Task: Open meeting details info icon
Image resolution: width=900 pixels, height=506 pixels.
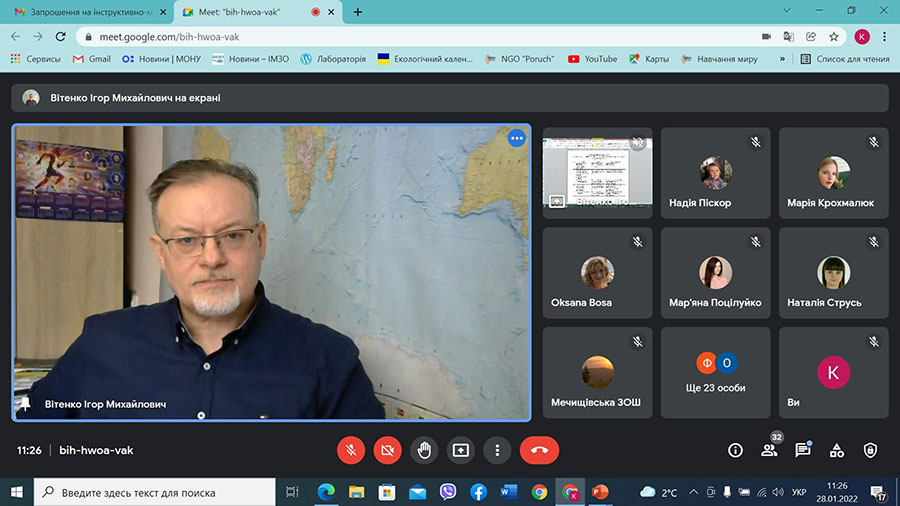Action: [735, 450]
